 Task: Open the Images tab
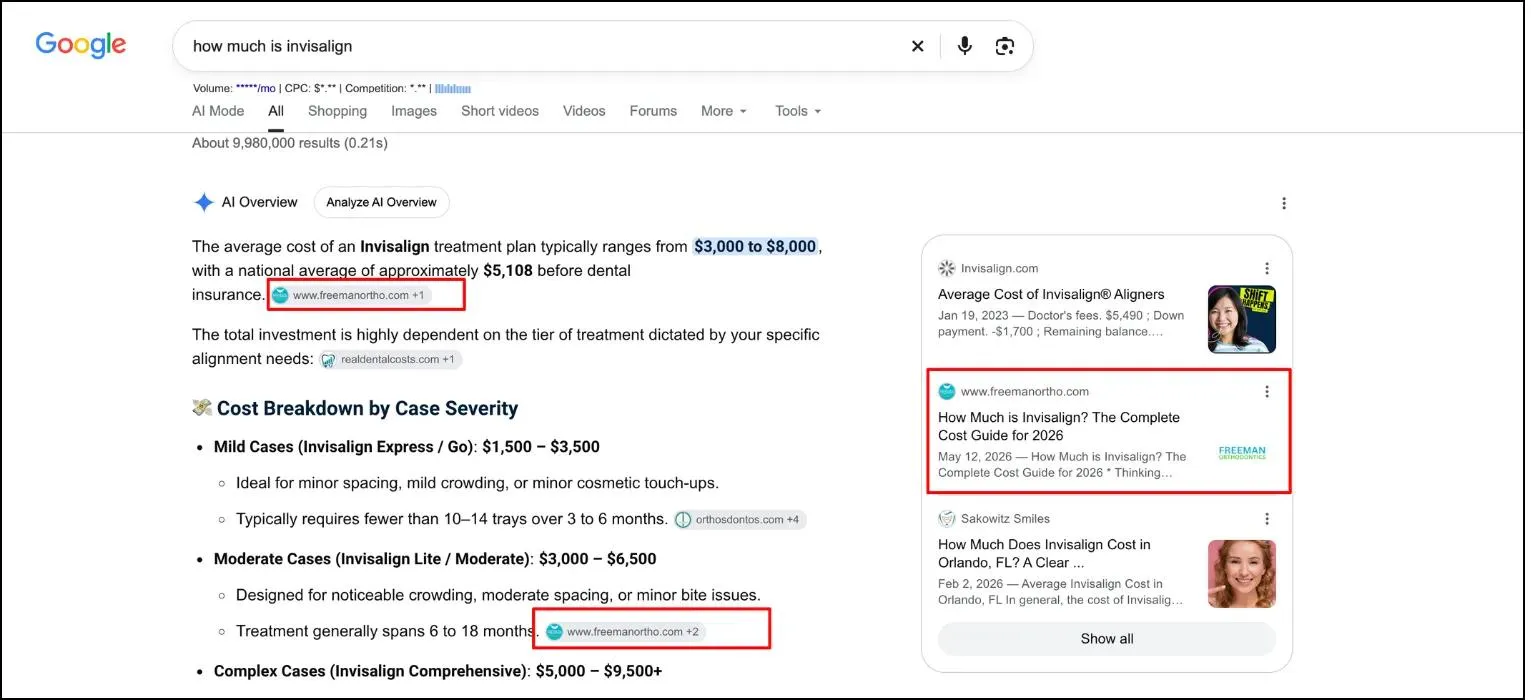[x=414, y=111]
